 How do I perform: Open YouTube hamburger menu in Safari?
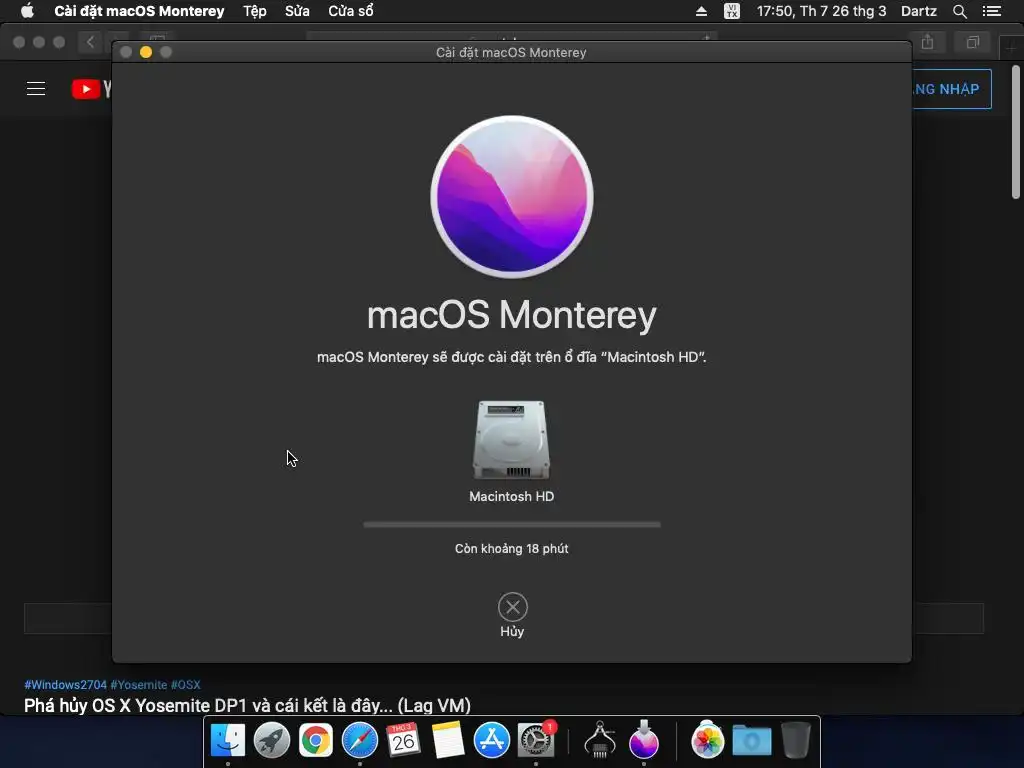[36, 89]
